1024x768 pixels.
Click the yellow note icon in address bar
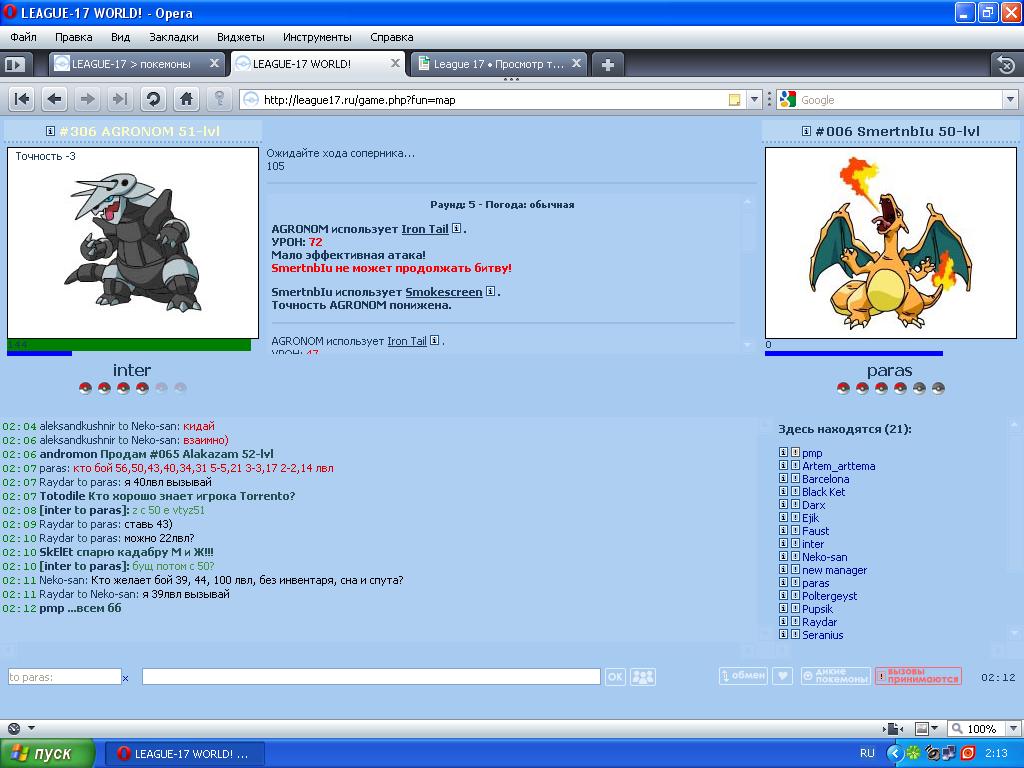(735, 100)
